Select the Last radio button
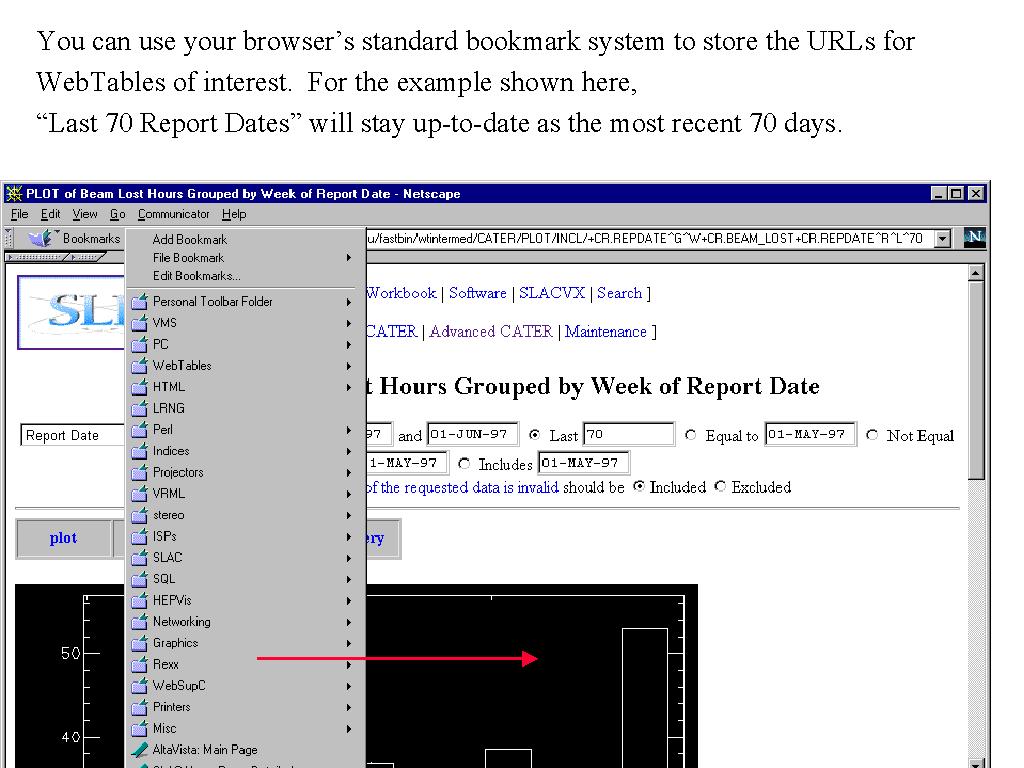The width and height of the screenshot is (1024, 768). pyautogui.click(x=535, y=436)
